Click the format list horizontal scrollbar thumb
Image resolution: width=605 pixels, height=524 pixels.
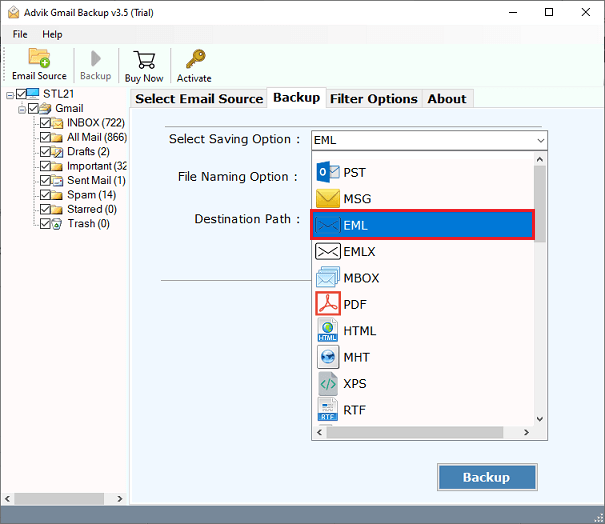pyautogui.click(x=415, y=433)
